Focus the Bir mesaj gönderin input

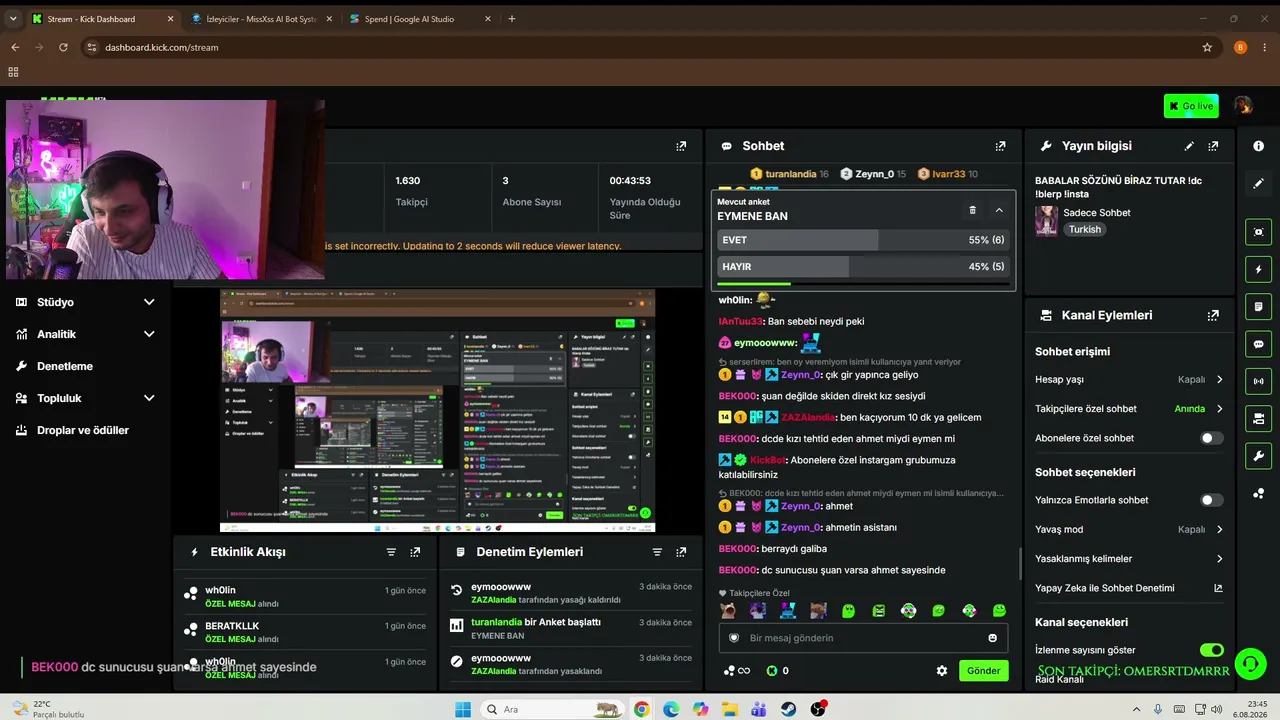pyautogui.click(x=863, y=638)
